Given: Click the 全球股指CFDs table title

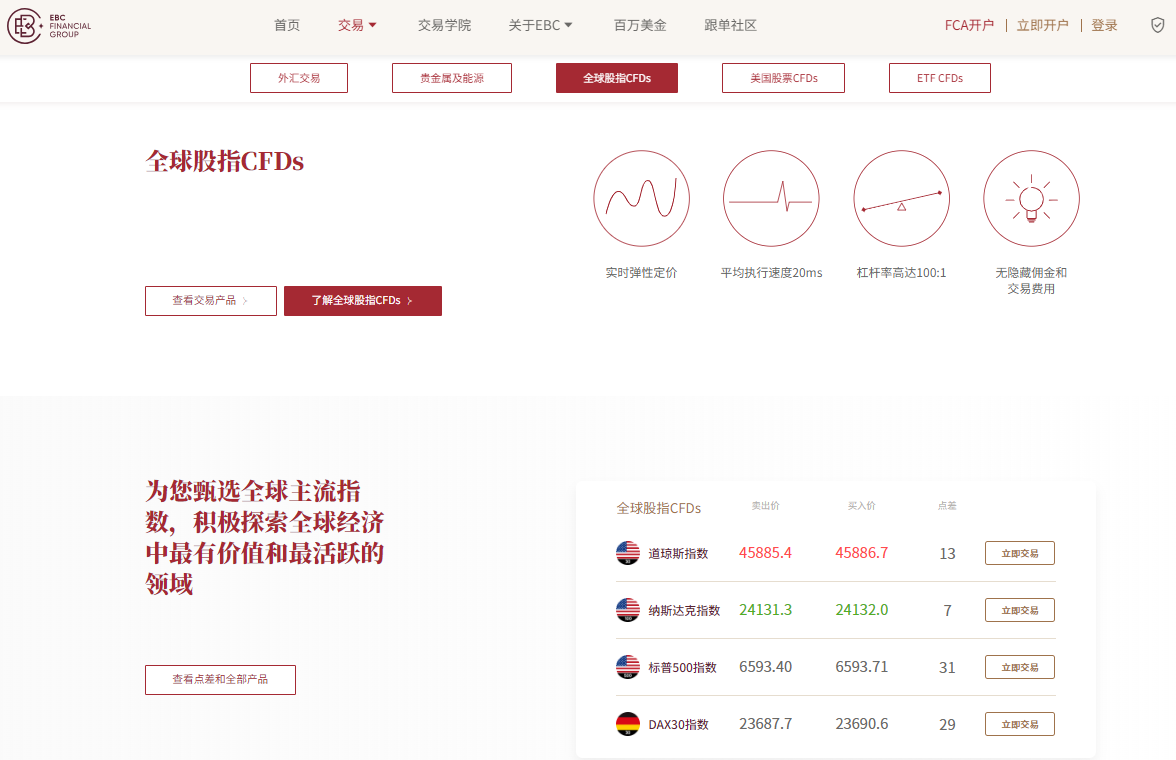Looking at the screenshot, I should (x=658, y=508).
